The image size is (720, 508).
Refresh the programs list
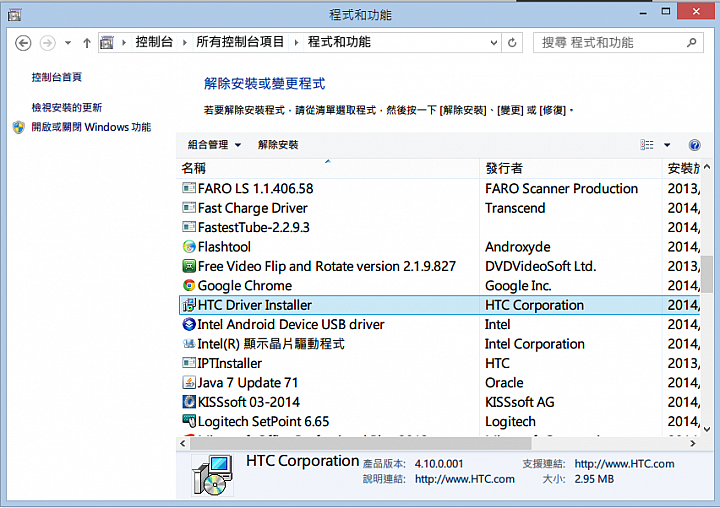click(512, 43)
